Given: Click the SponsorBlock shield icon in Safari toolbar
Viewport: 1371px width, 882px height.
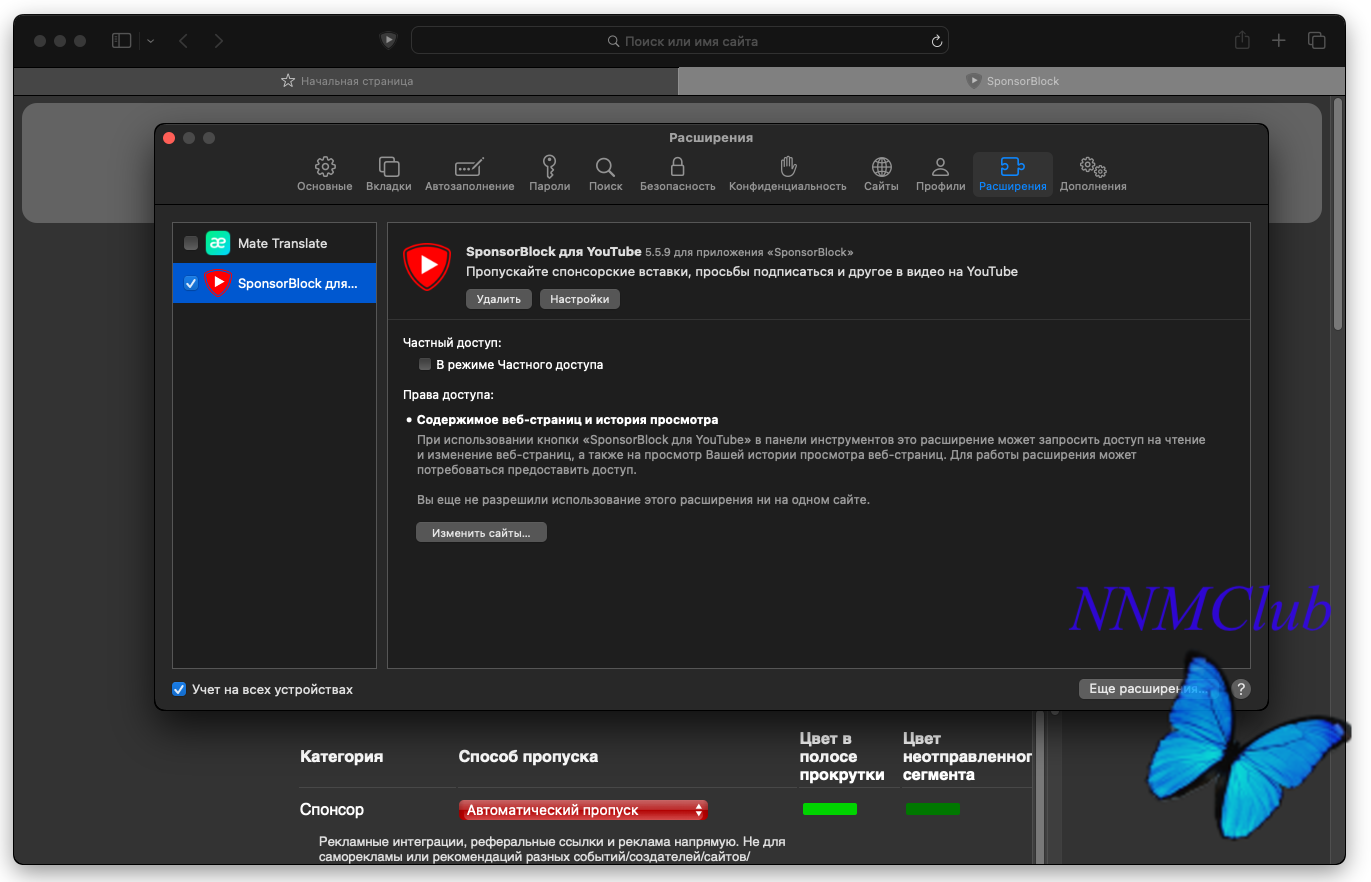Looking at the screenshot, I should point(388,41).
